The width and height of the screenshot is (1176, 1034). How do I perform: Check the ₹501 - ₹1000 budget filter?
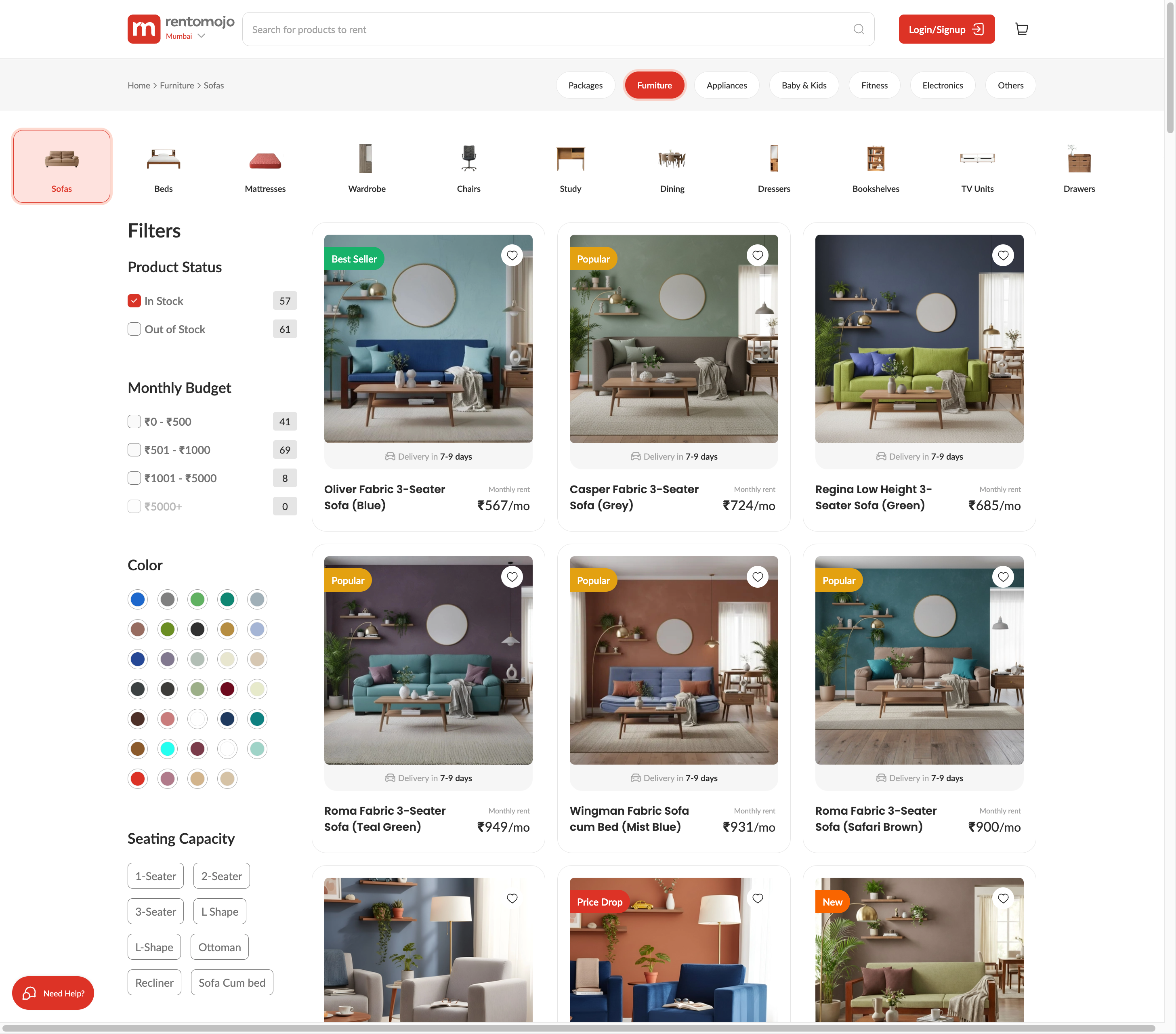tap(134, 450)
